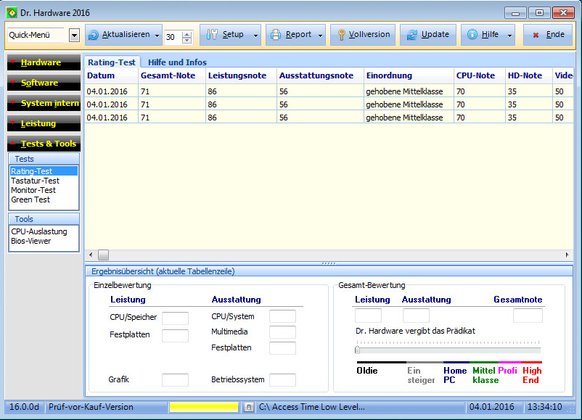The height and width of the screenshot is (420, 582).
Task: Sort table by the Datum column header
Action: (111, 76)
